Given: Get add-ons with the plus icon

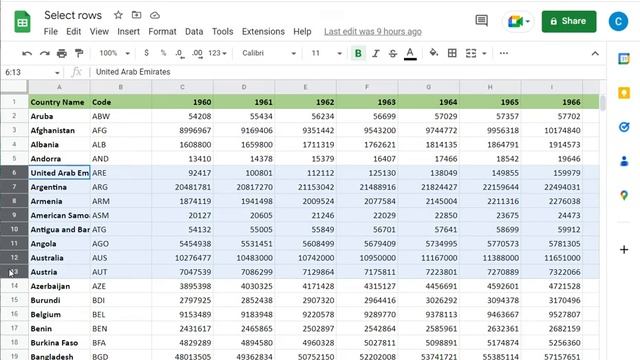Looking at the screenshot, I should point(624,249).
